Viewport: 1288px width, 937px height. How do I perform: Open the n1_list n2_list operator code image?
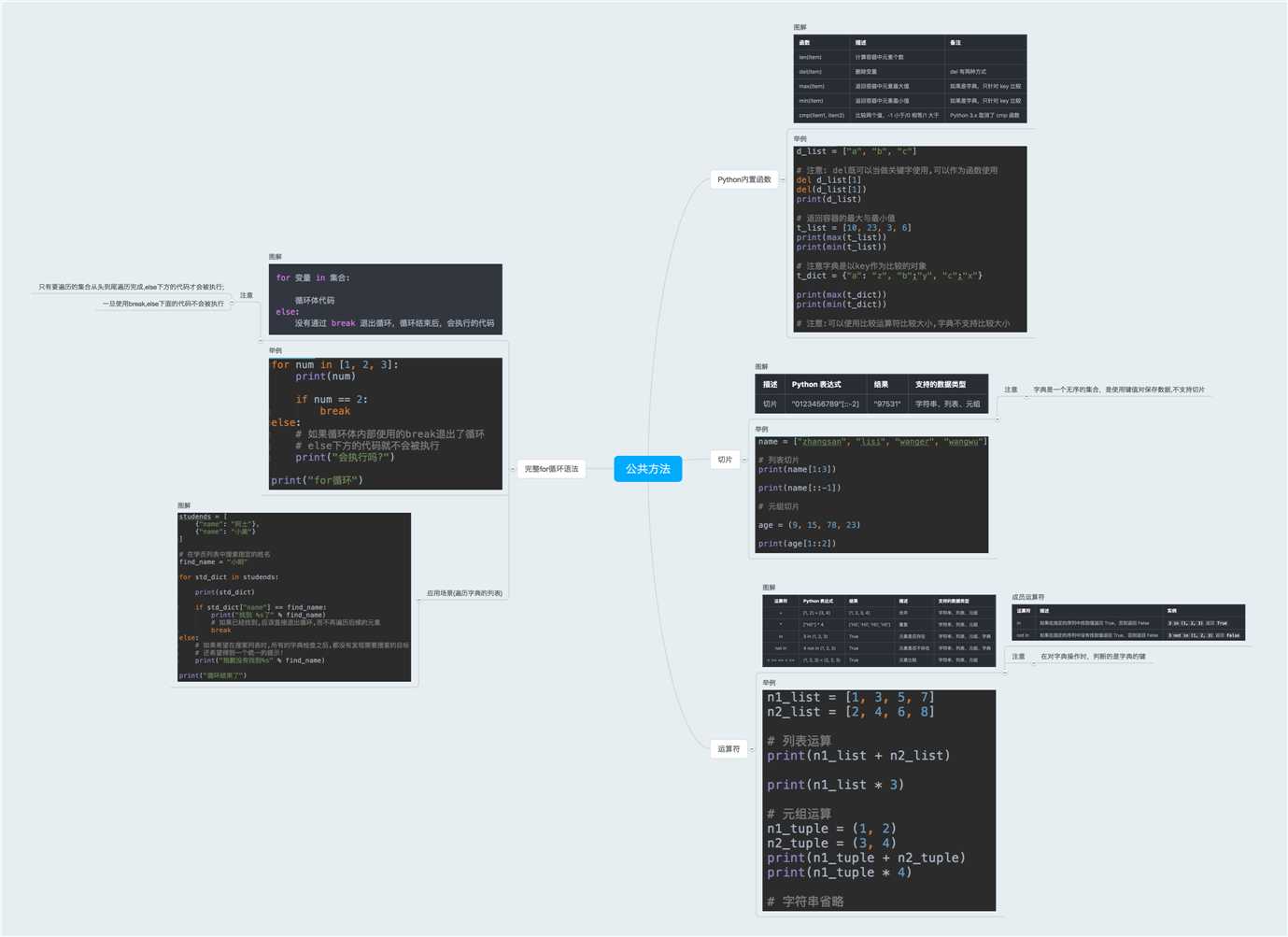[x=879, y=800]
